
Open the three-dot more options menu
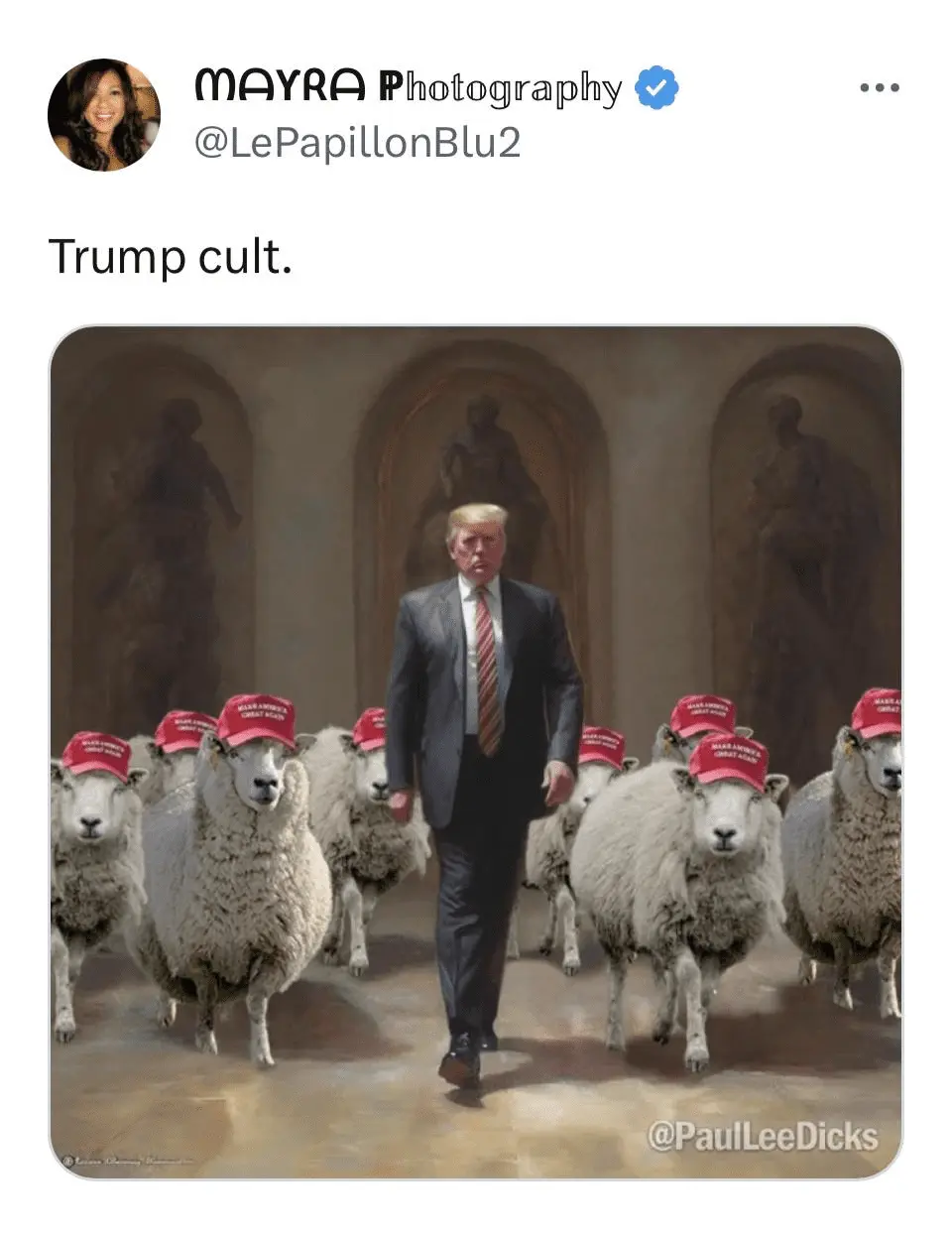coord(880,88)
